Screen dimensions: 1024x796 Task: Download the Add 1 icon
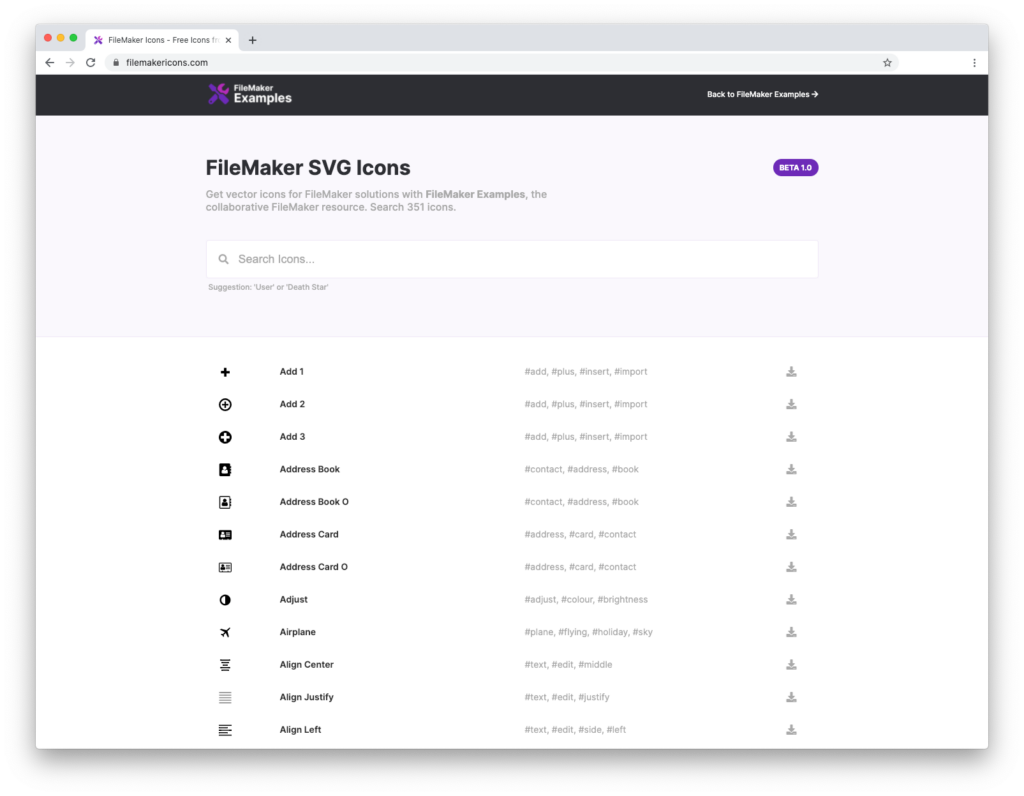tap(791, 372)
